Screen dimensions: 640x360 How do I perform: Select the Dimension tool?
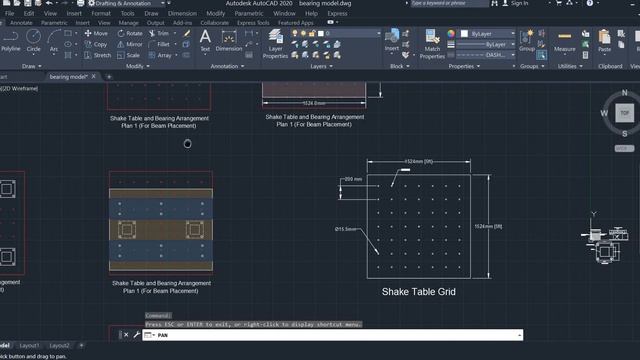pos(229,41)
